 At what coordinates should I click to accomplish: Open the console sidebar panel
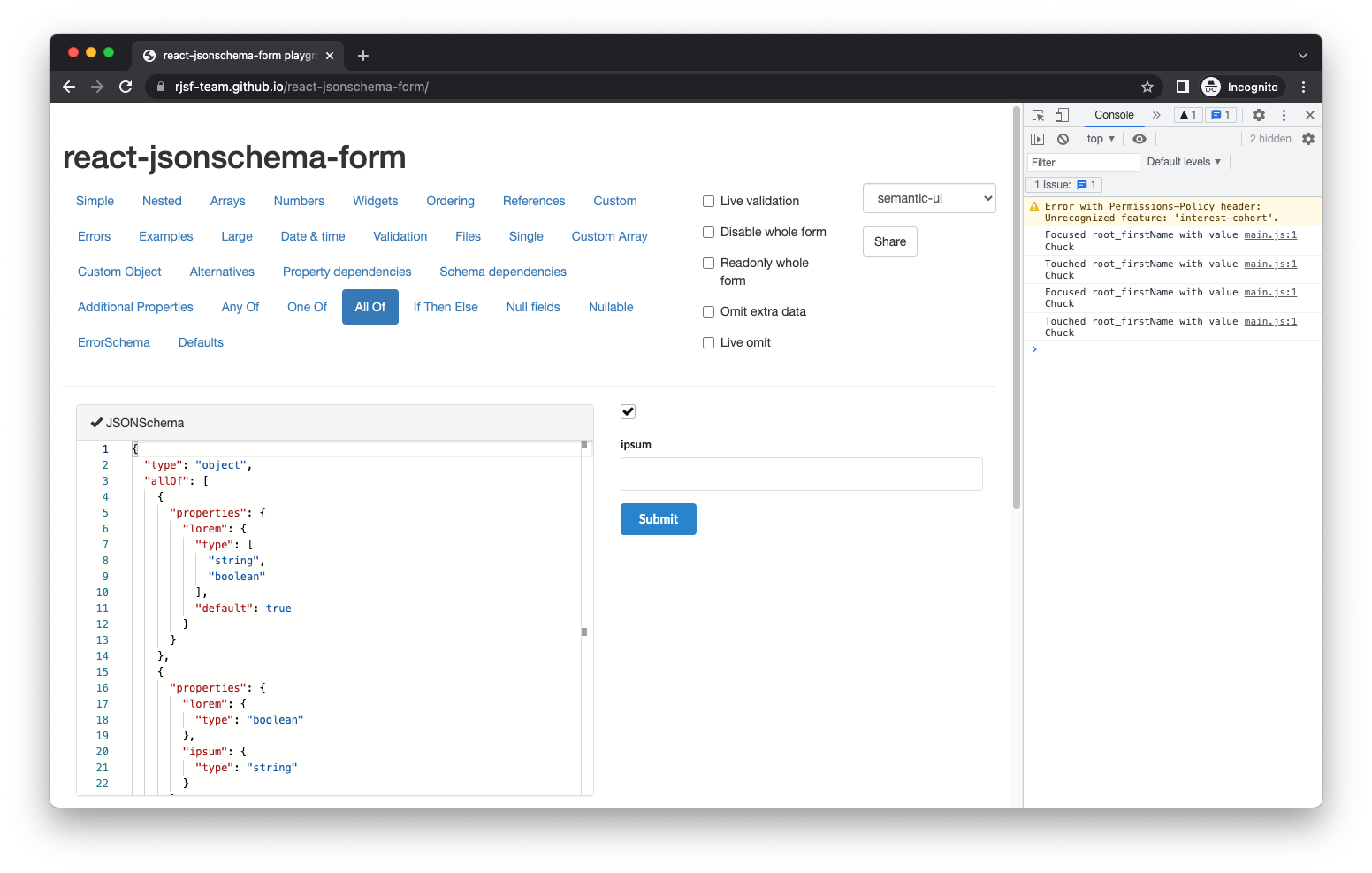tap(1036, 138)
